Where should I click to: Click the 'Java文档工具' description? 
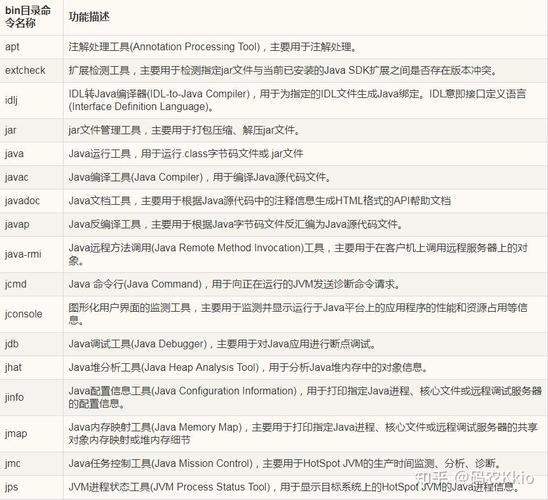point(260,201)
